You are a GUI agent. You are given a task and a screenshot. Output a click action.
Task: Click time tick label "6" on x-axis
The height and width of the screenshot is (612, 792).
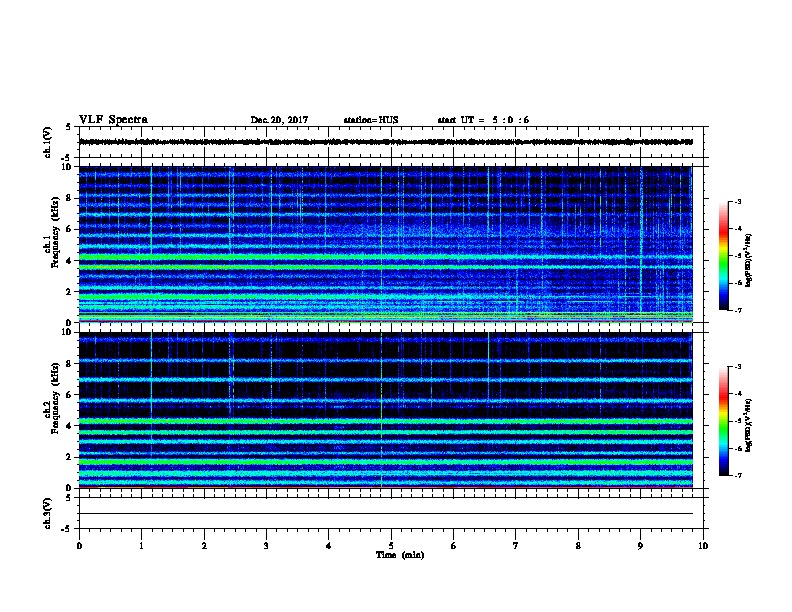point(454,545)
